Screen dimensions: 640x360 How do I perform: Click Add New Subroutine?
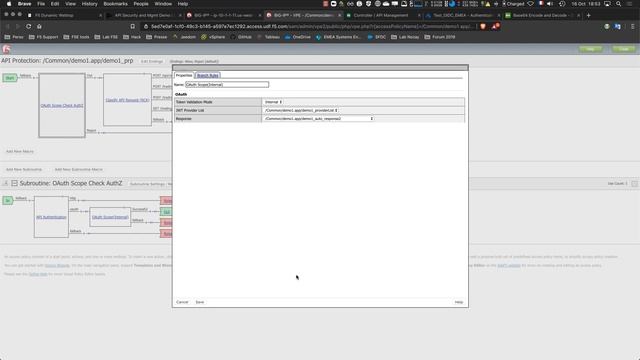pyautogui.click(x=24, y=169)
